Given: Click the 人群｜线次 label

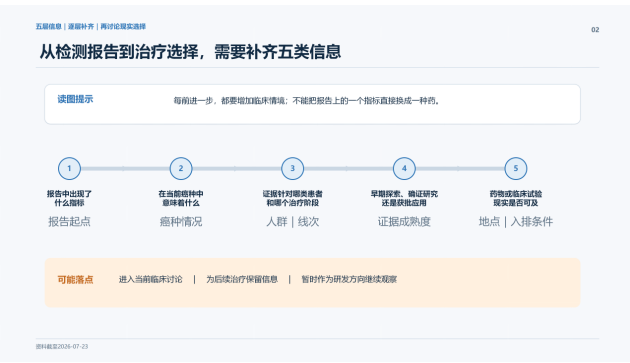Looking at the screenshot, I should click(292, 221).
